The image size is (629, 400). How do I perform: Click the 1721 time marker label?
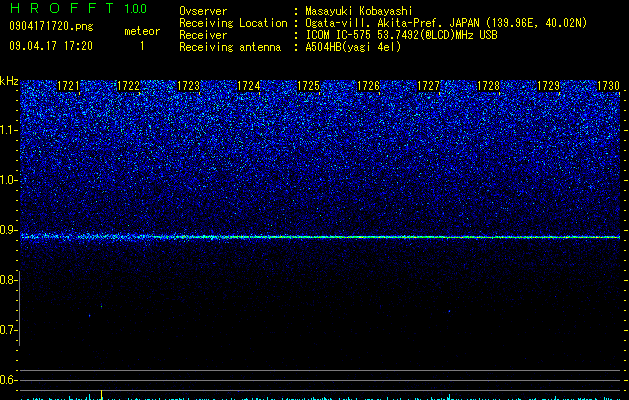[x=68, y=86]
